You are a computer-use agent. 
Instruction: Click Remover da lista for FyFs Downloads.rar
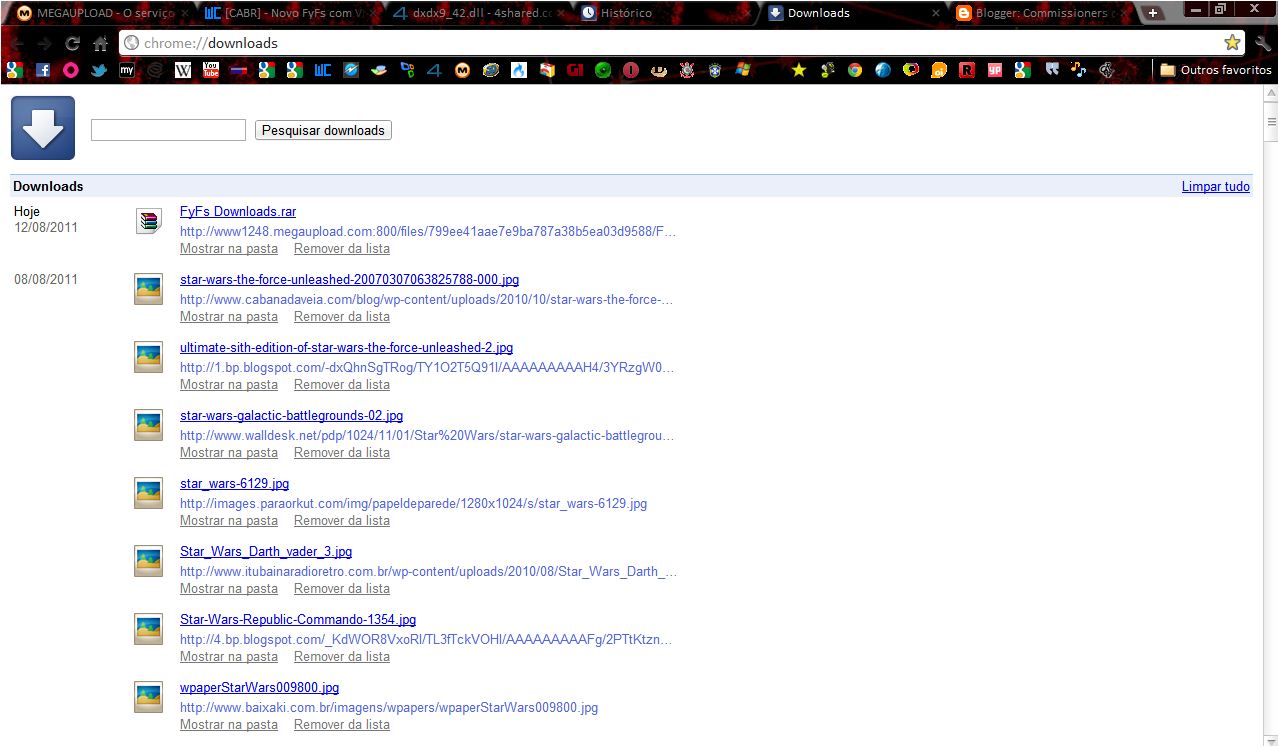[x=342, y=248]
